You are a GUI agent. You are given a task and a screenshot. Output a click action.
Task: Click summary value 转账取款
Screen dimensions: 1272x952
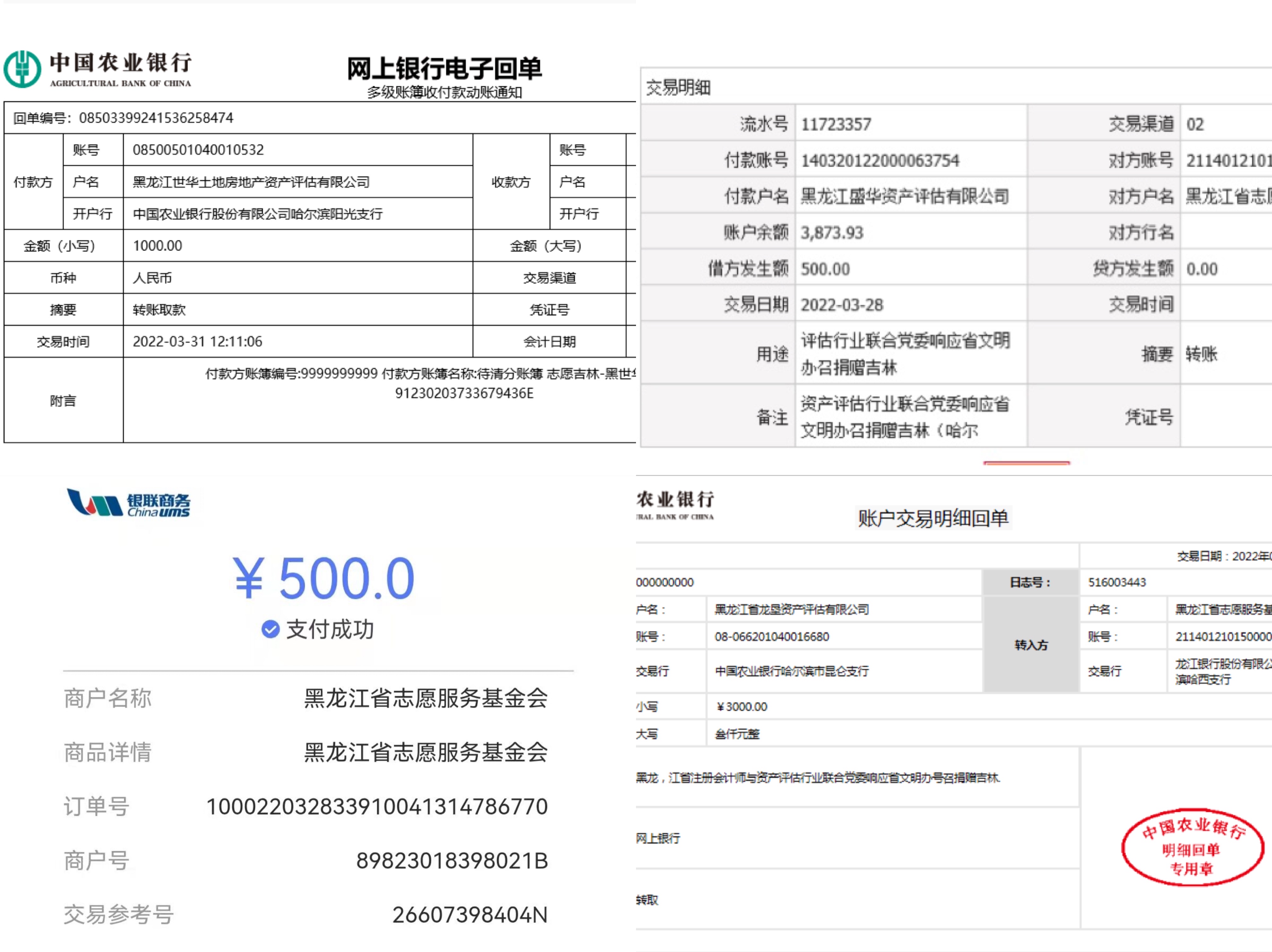click(159, 310)
